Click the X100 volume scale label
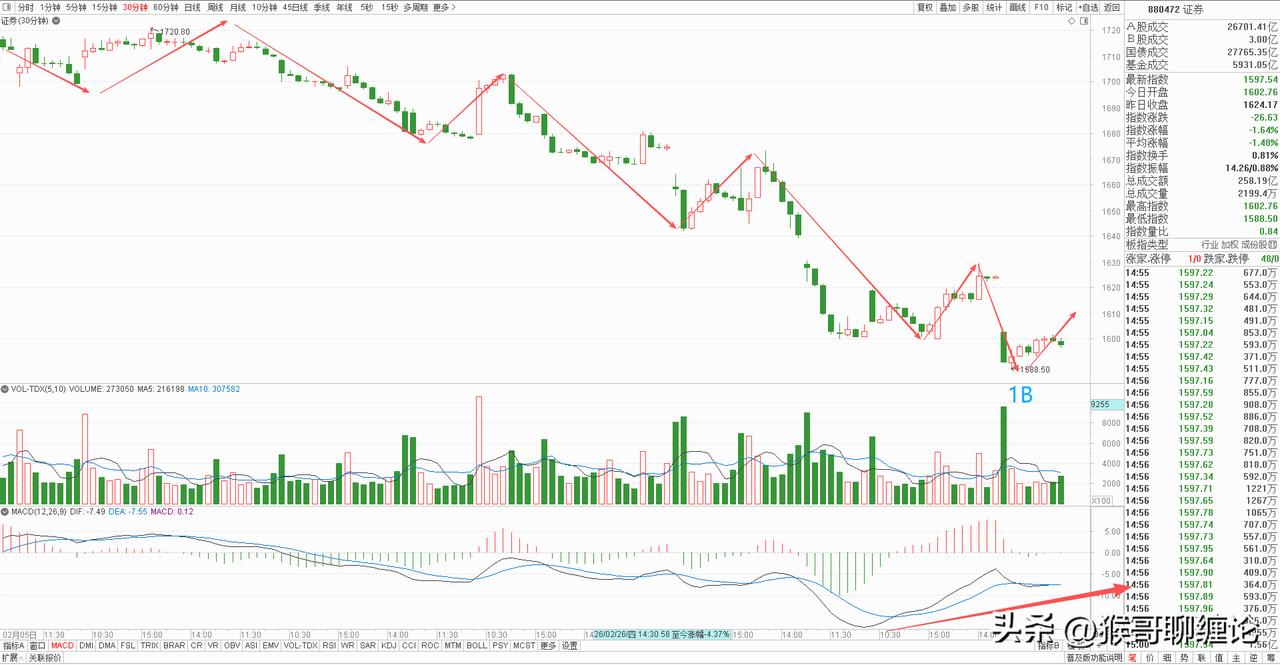Viewport: 1280px width, 665px height. (1100, 501)
